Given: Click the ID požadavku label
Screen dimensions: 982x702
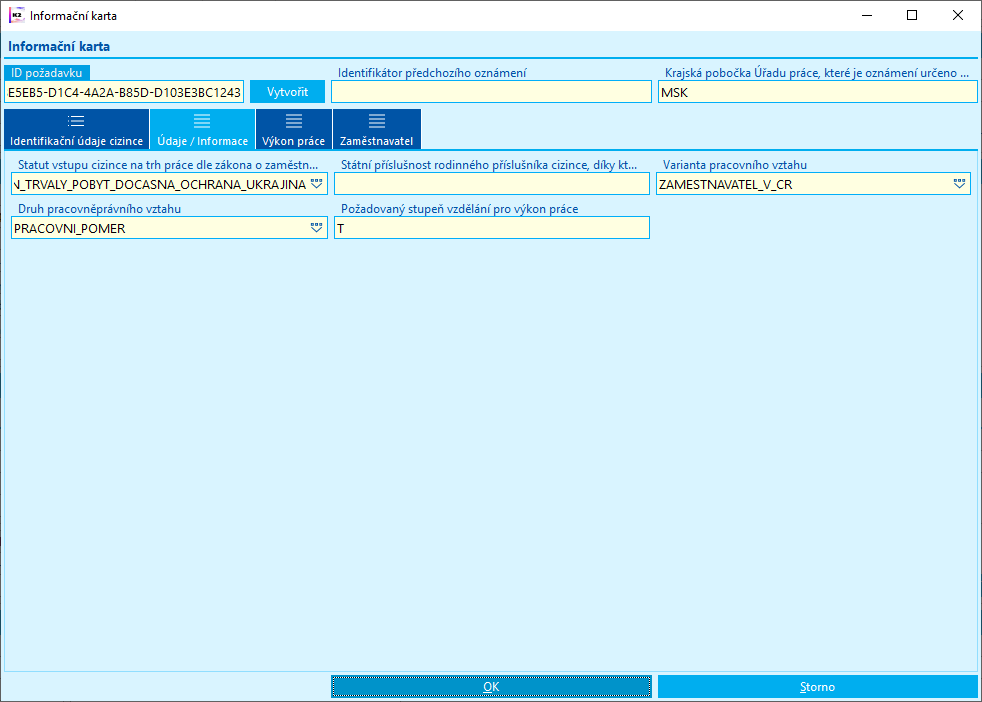Looking at the screenshot, I should (47, 73).
